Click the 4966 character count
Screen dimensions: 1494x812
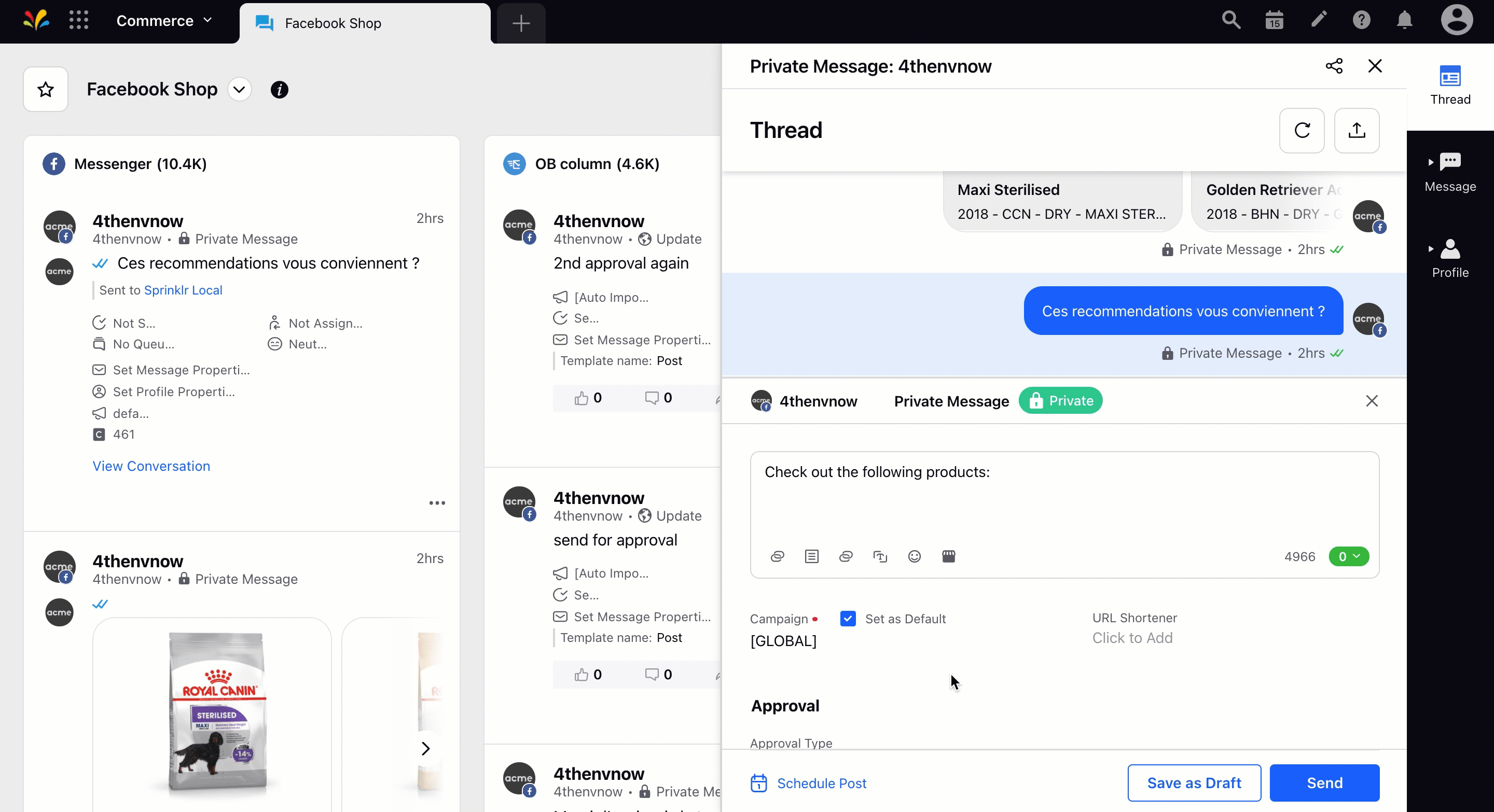[1299, 556]
